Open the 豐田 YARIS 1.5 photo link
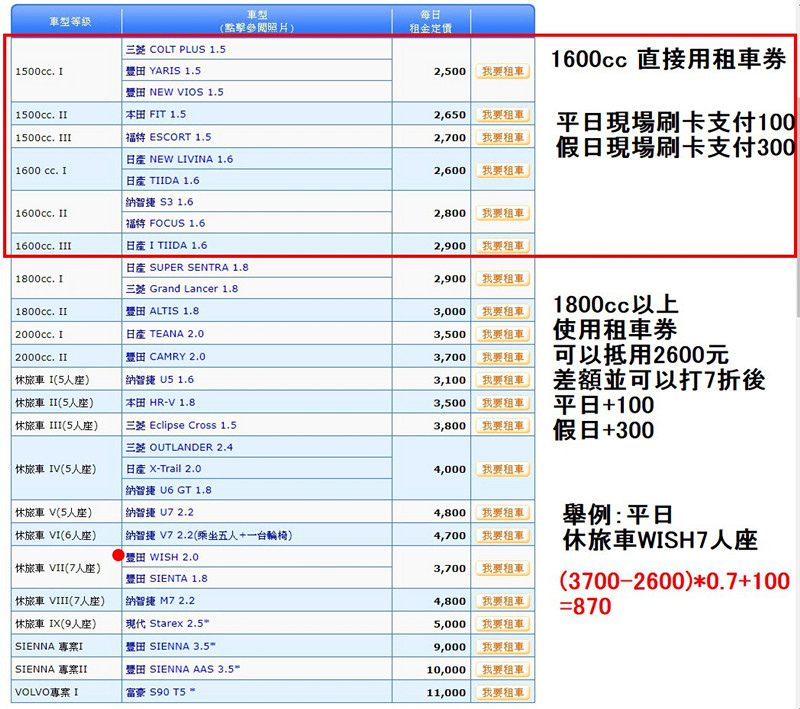Viewport: 800px width, 709px height. (163, 71)
